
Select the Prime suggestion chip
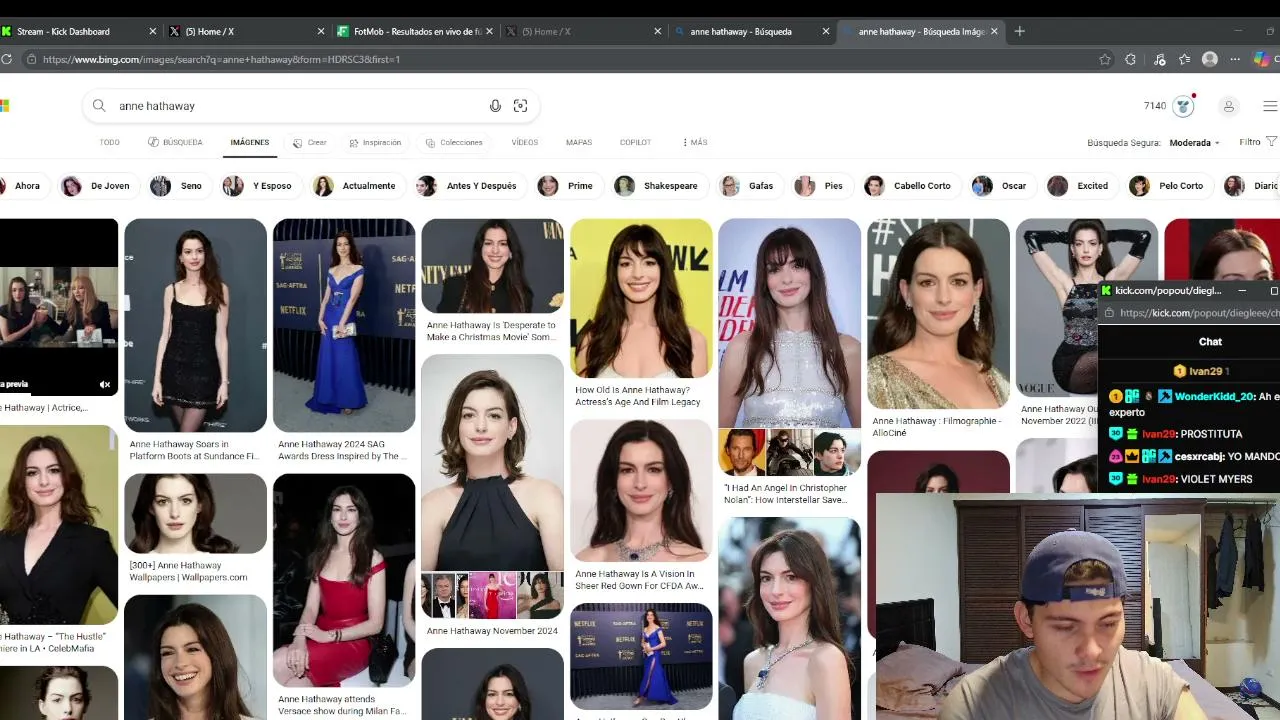(x=567, y=186)
